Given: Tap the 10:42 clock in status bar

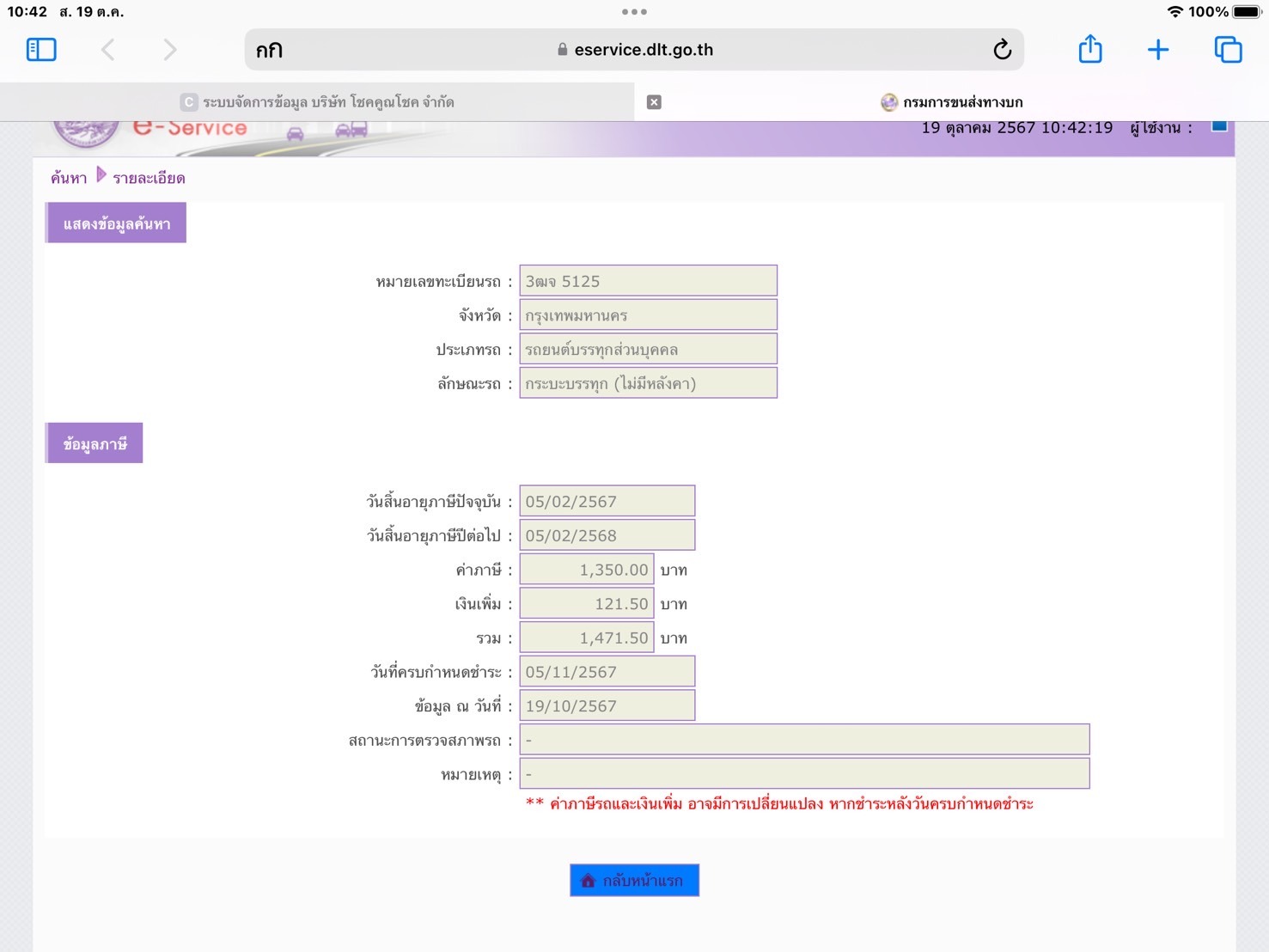Looking at the screenshot, I should 27,12.
